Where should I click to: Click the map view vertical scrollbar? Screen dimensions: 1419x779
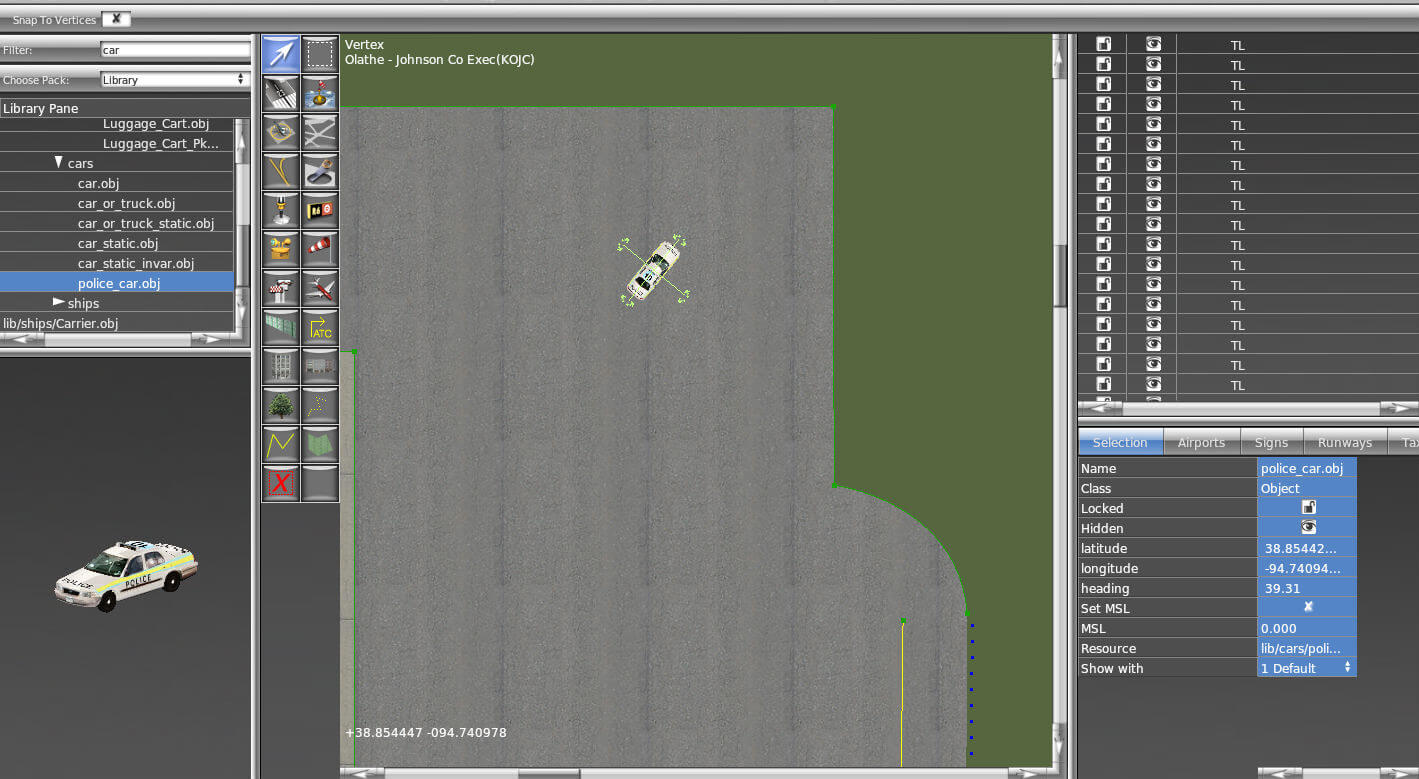click(x=1060, y=400)
